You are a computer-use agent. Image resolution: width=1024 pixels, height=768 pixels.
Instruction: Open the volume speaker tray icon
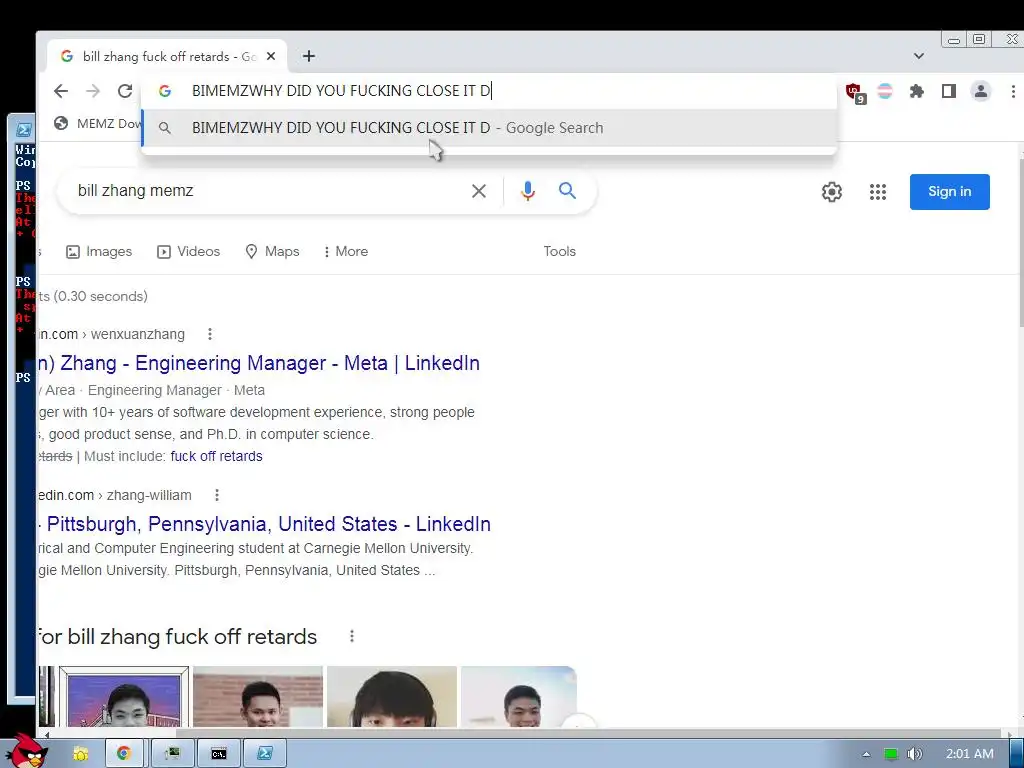point(915,754)
